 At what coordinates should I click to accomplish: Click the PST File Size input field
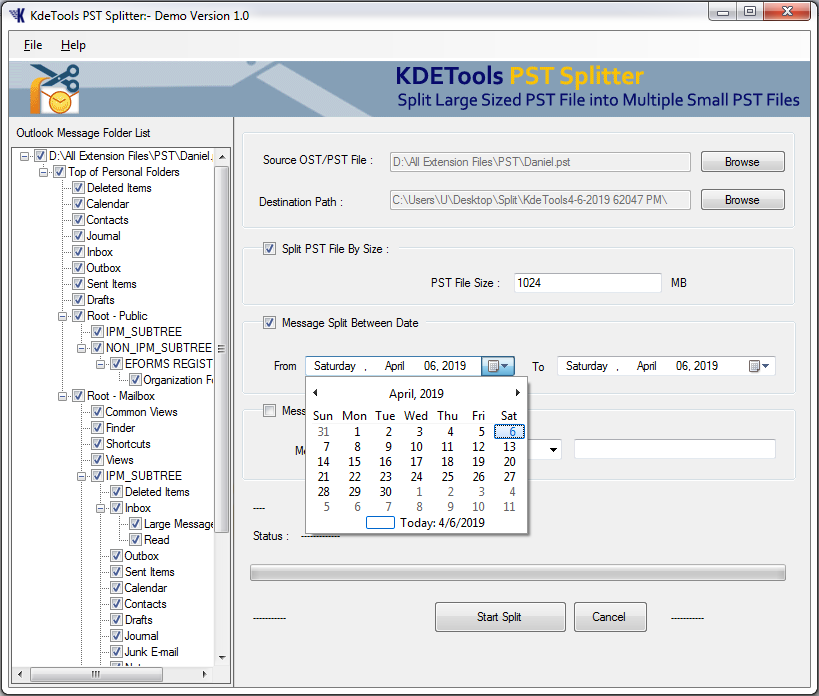coord(588,282)
